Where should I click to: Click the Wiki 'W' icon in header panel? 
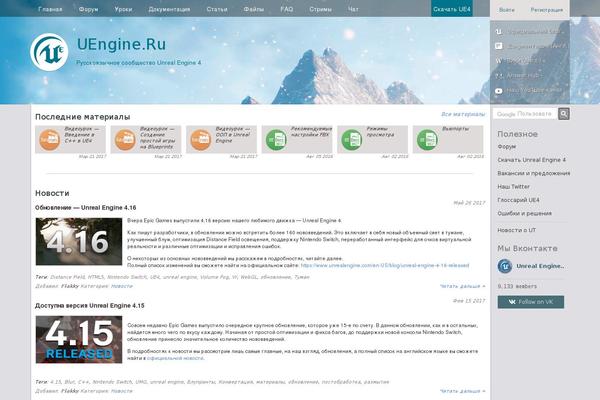click(499, 61)
